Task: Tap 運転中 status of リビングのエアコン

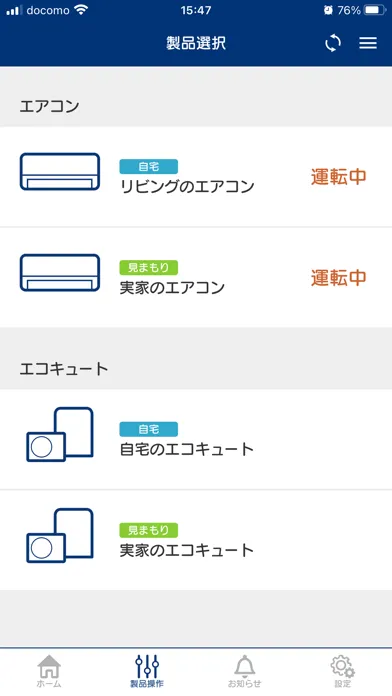Action: click(x=338, y=177)
